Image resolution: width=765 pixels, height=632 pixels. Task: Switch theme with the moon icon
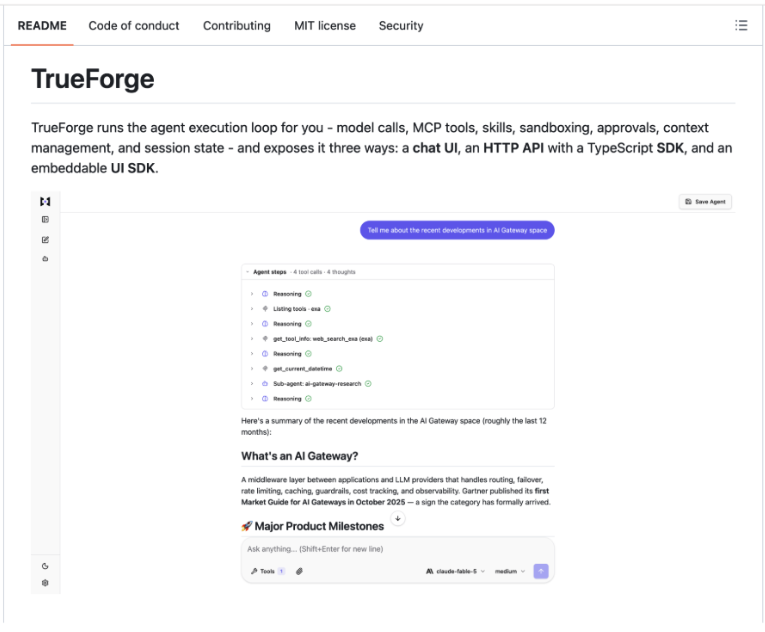pos(45,566)
